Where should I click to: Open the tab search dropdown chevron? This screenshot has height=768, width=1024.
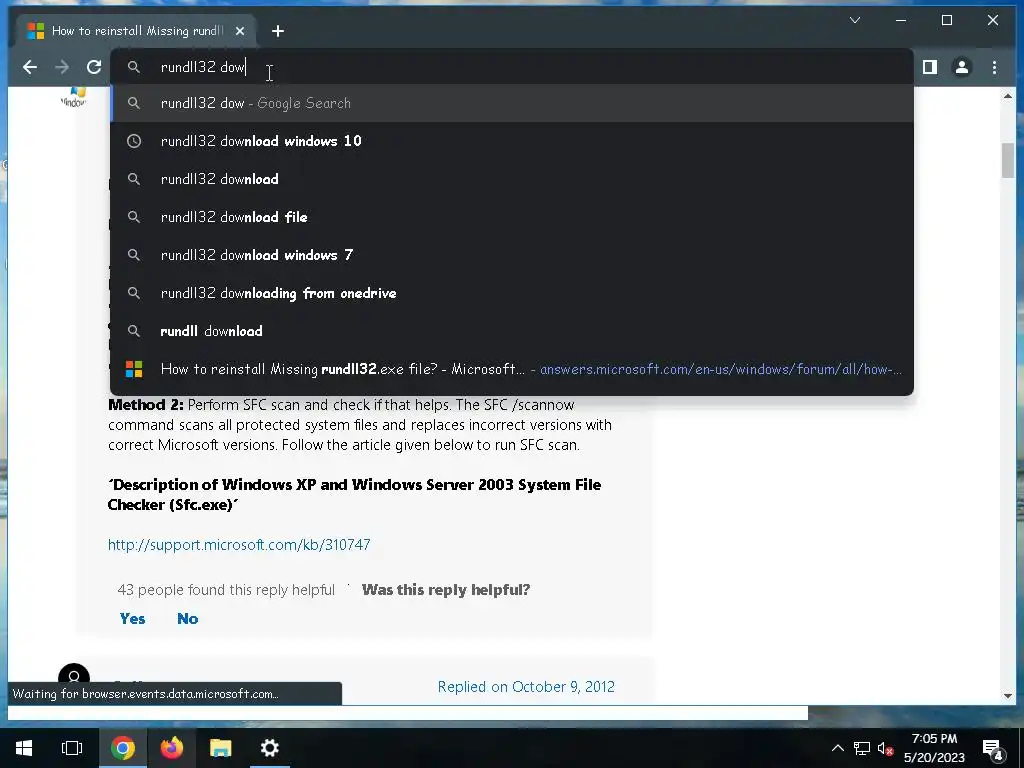855,20
